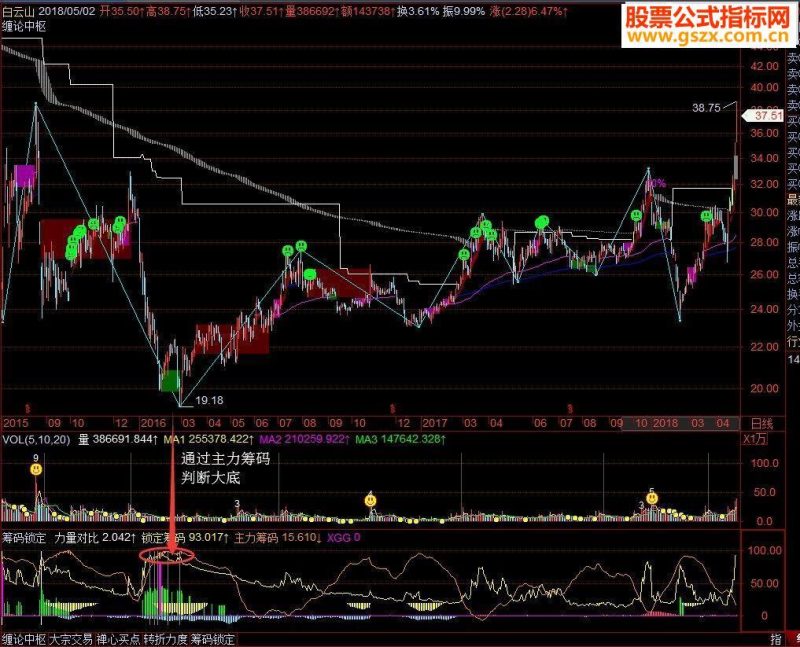Open the VOL(5,10,20) indicator parameters
The width and height of the screenshot is (800, 647).
point(36,439)
